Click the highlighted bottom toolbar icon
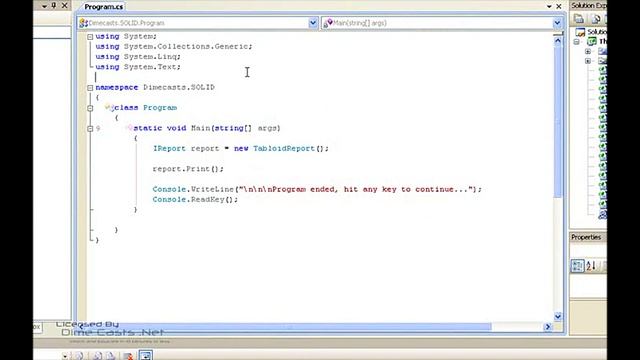640x360 pixels. point(146,356)
